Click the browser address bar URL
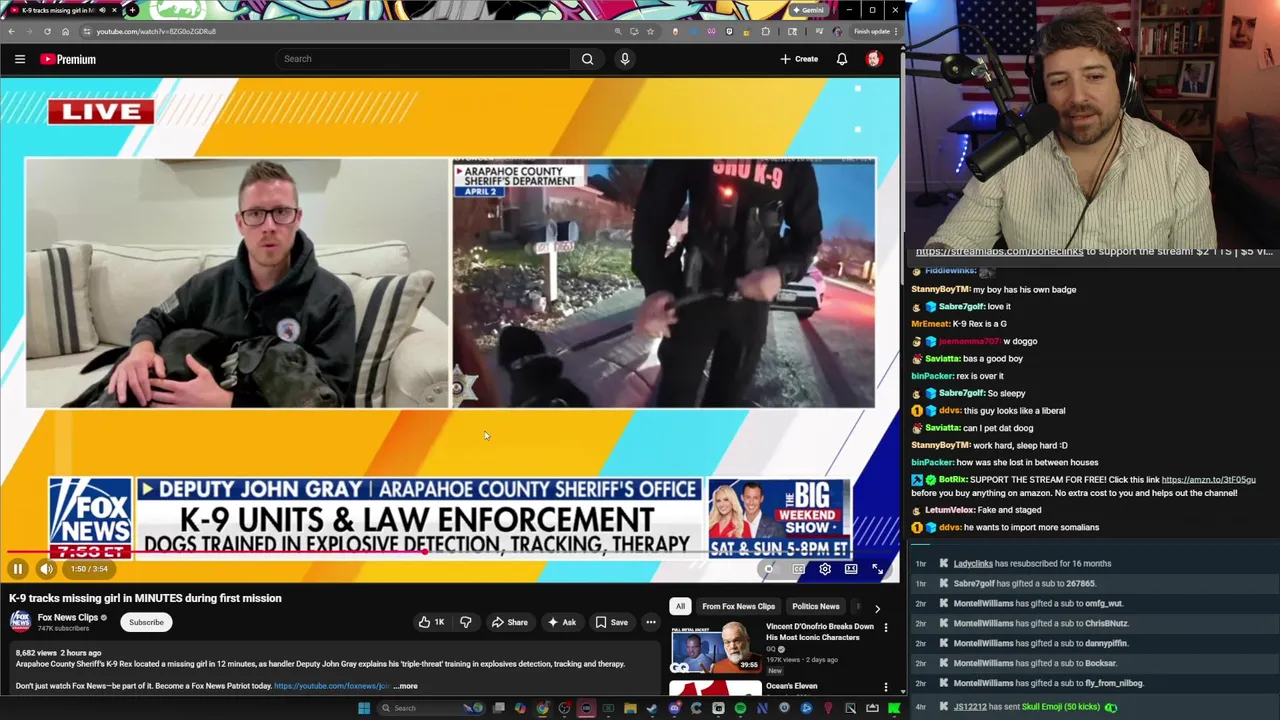The height and width of the screenshot is (720, 1280). click(156, 31)
